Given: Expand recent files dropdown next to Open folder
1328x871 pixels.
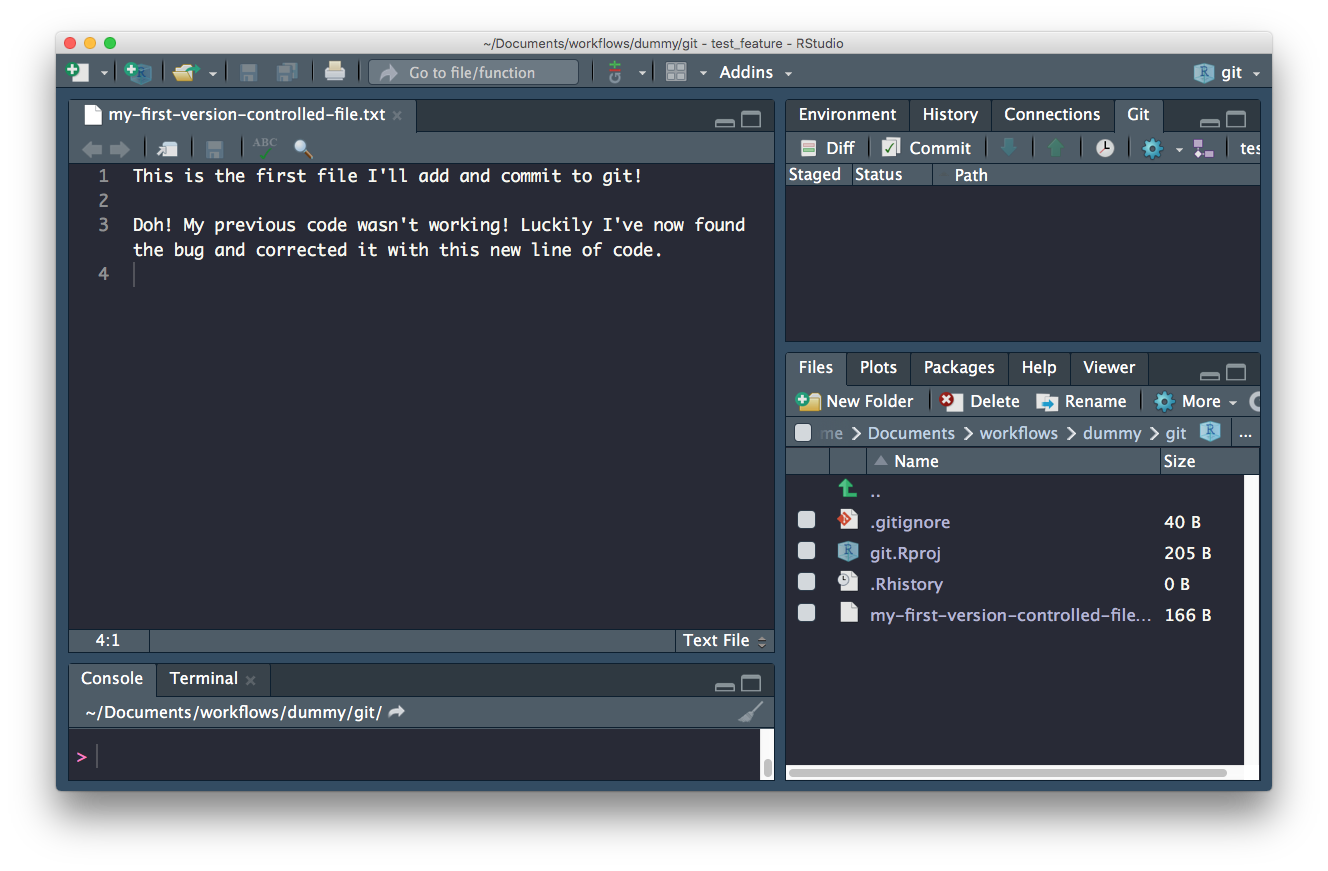Looking at the screenshot, I should 213,73.
